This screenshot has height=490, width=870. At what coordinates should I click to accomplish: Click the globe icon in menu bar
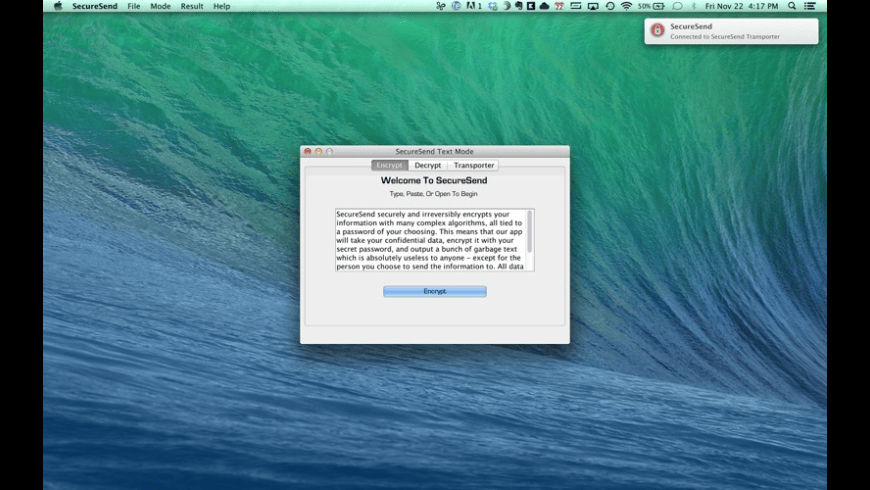(x=456, y=6)
